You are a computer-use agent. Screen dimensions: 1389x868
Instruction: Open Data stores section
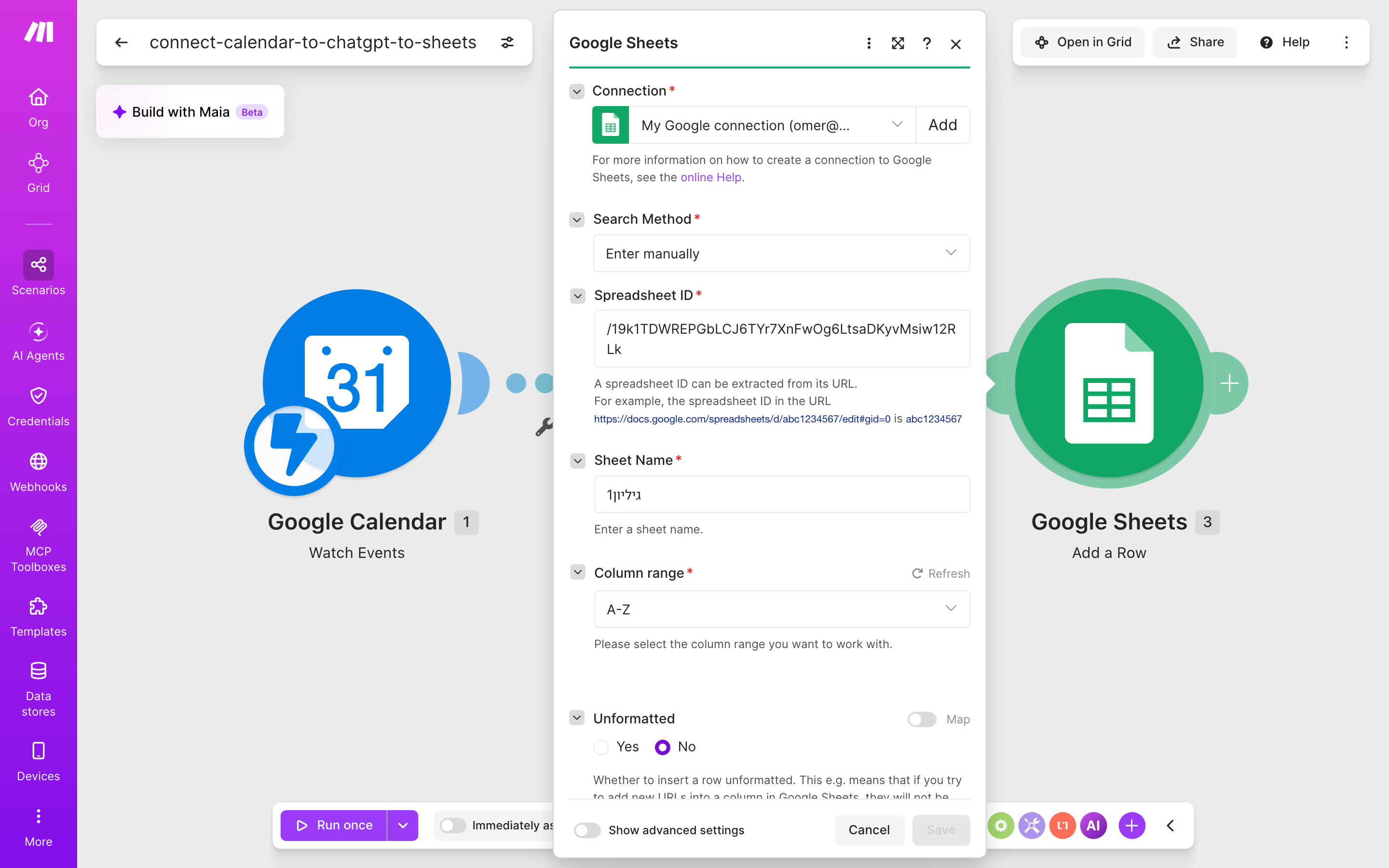(x=39, y=690)
